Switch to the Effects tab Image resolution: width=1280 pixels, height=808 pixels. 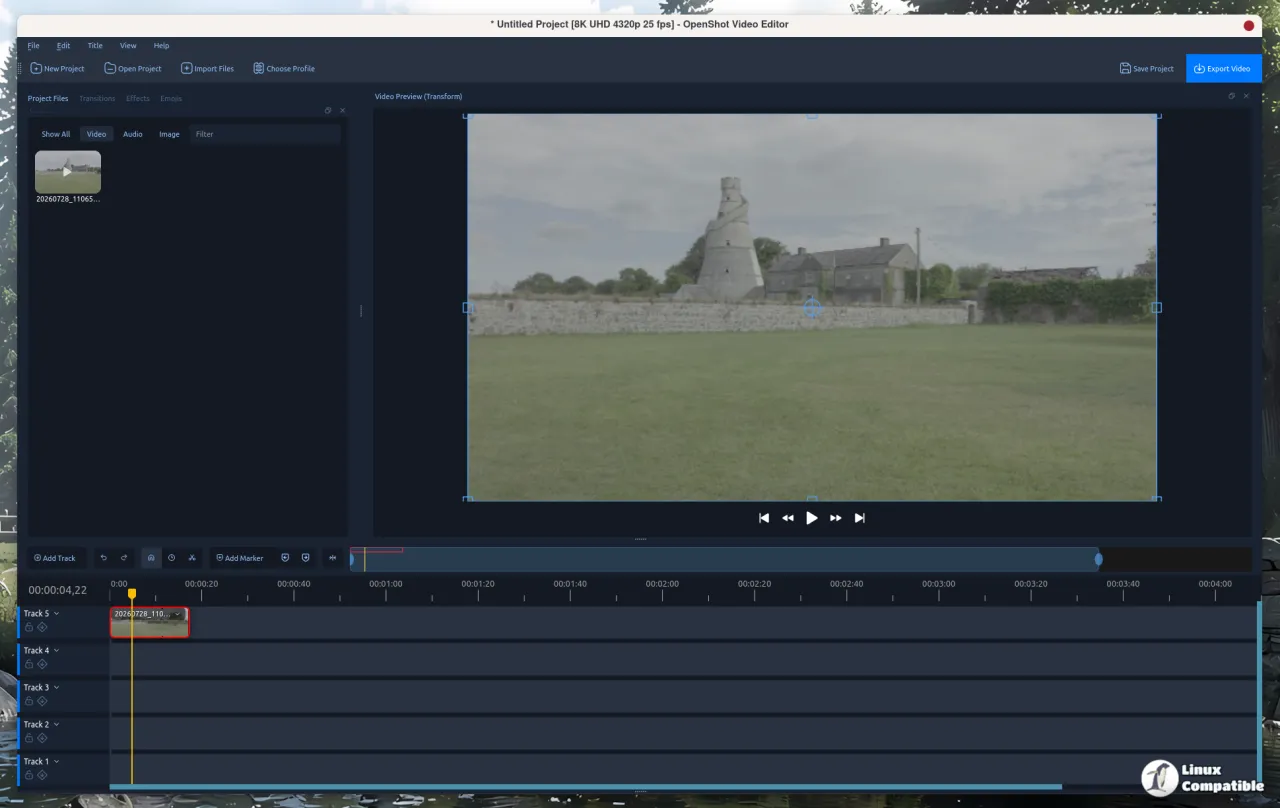point(138,98)
